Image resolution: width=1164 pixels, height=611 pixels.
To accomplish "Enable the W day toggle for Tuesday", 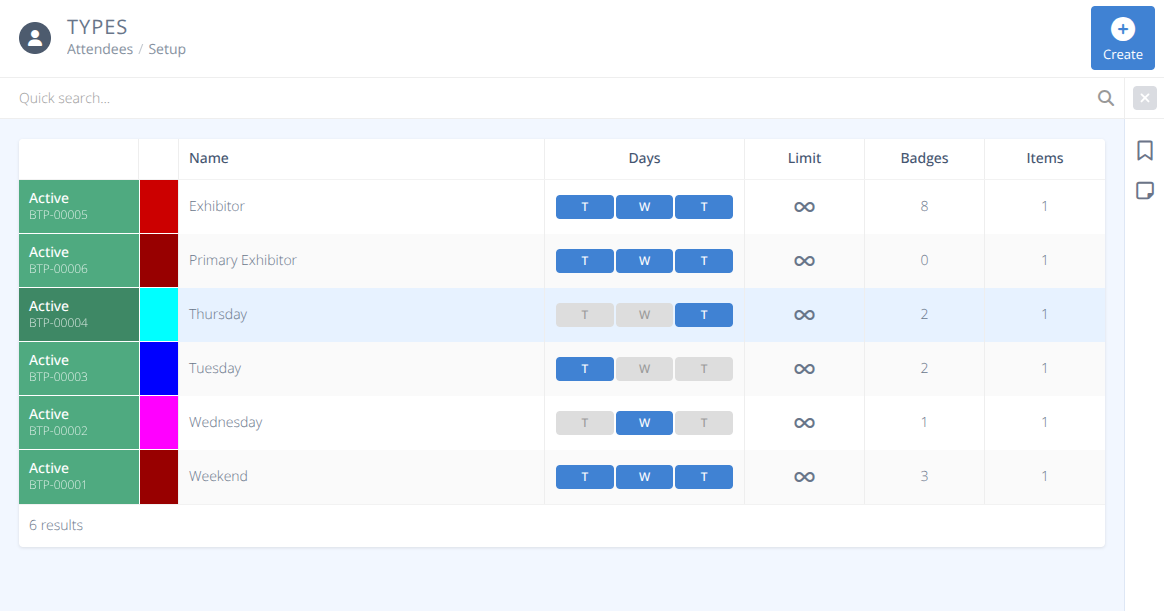I will pyautogui.click(x=644, y=368).
